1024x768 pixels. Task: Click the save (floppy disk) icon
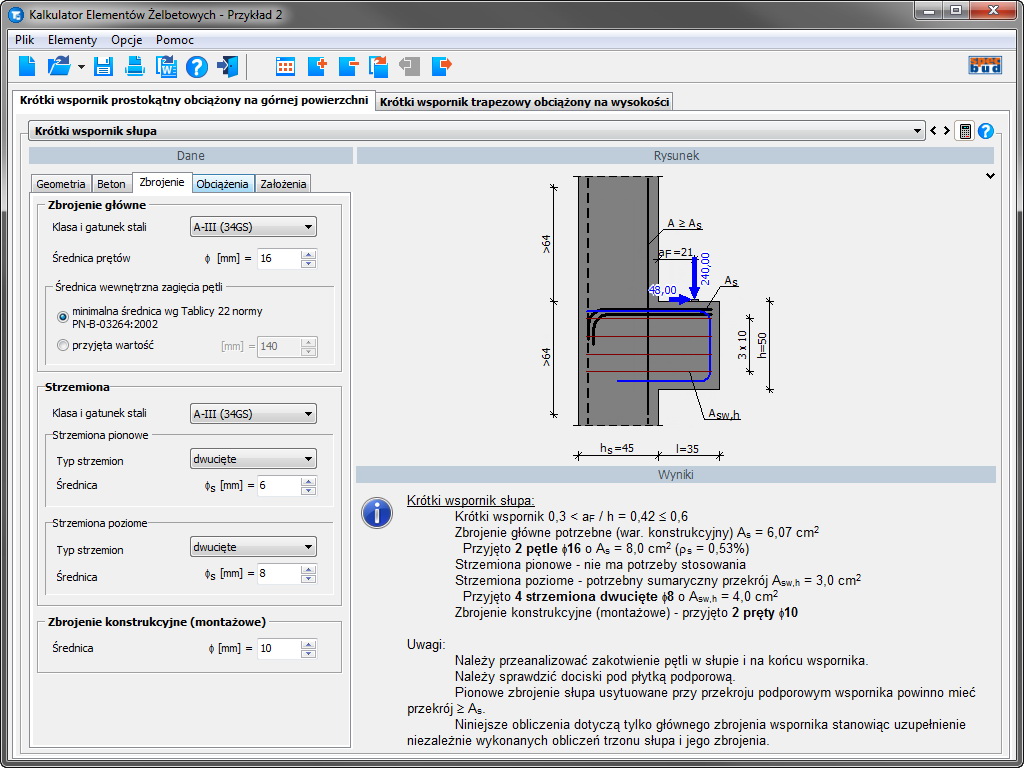(103, 67)
